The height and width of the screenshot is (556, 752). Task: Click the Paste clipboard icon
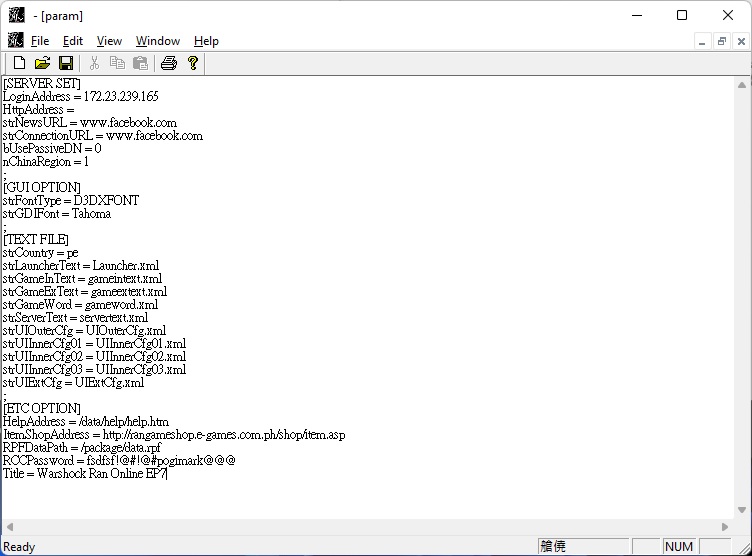[x=141, y=63]
